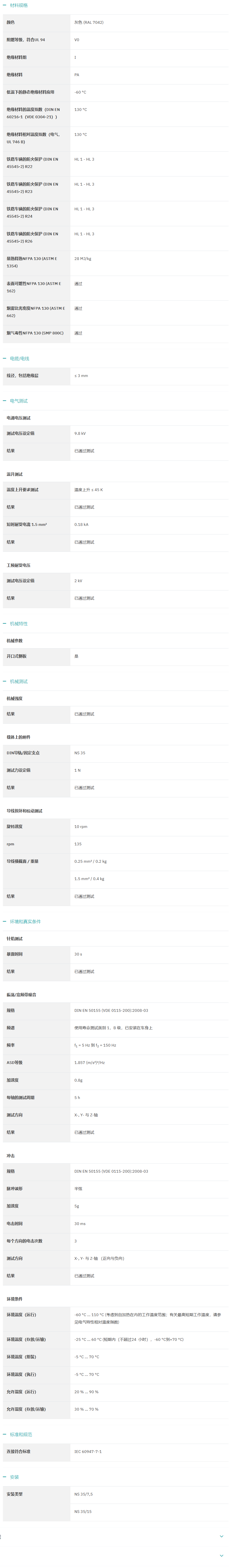Select the 导线损坏和松动测试 subheading
The height and width of the screenshot is (1568, 230).
[25, 811]
